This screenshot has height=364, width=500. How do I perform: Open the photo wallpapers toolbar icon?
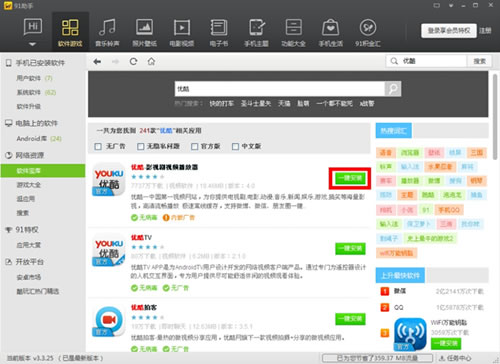click(x=144, y=27)
